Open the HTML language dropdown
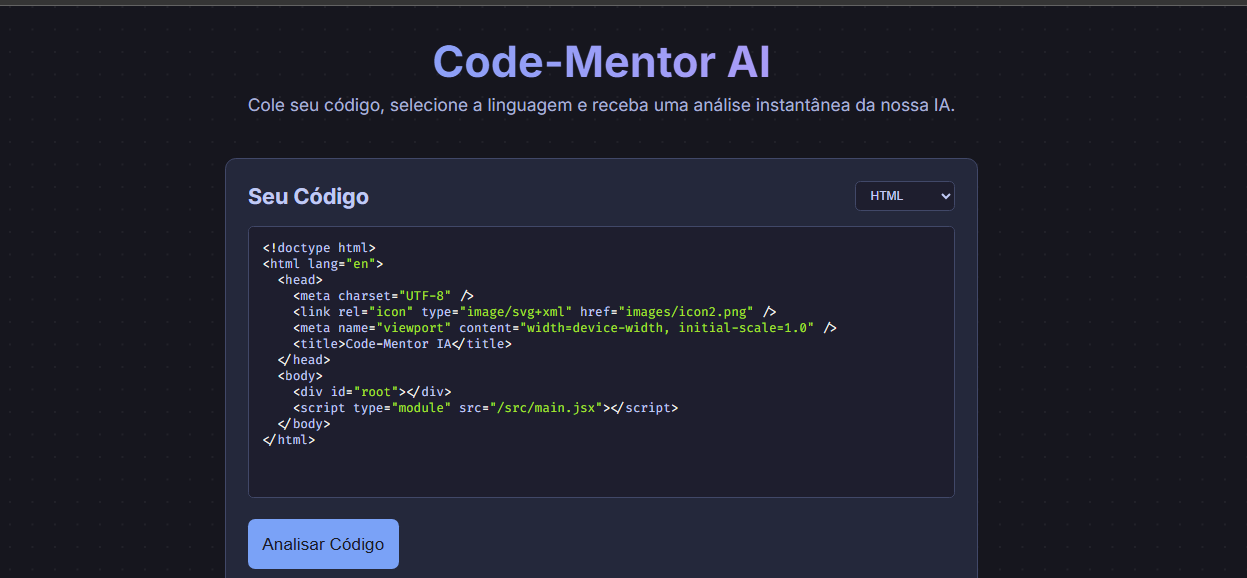The image size is (1247, 578). pyautogui.click(x=903, y=196)
